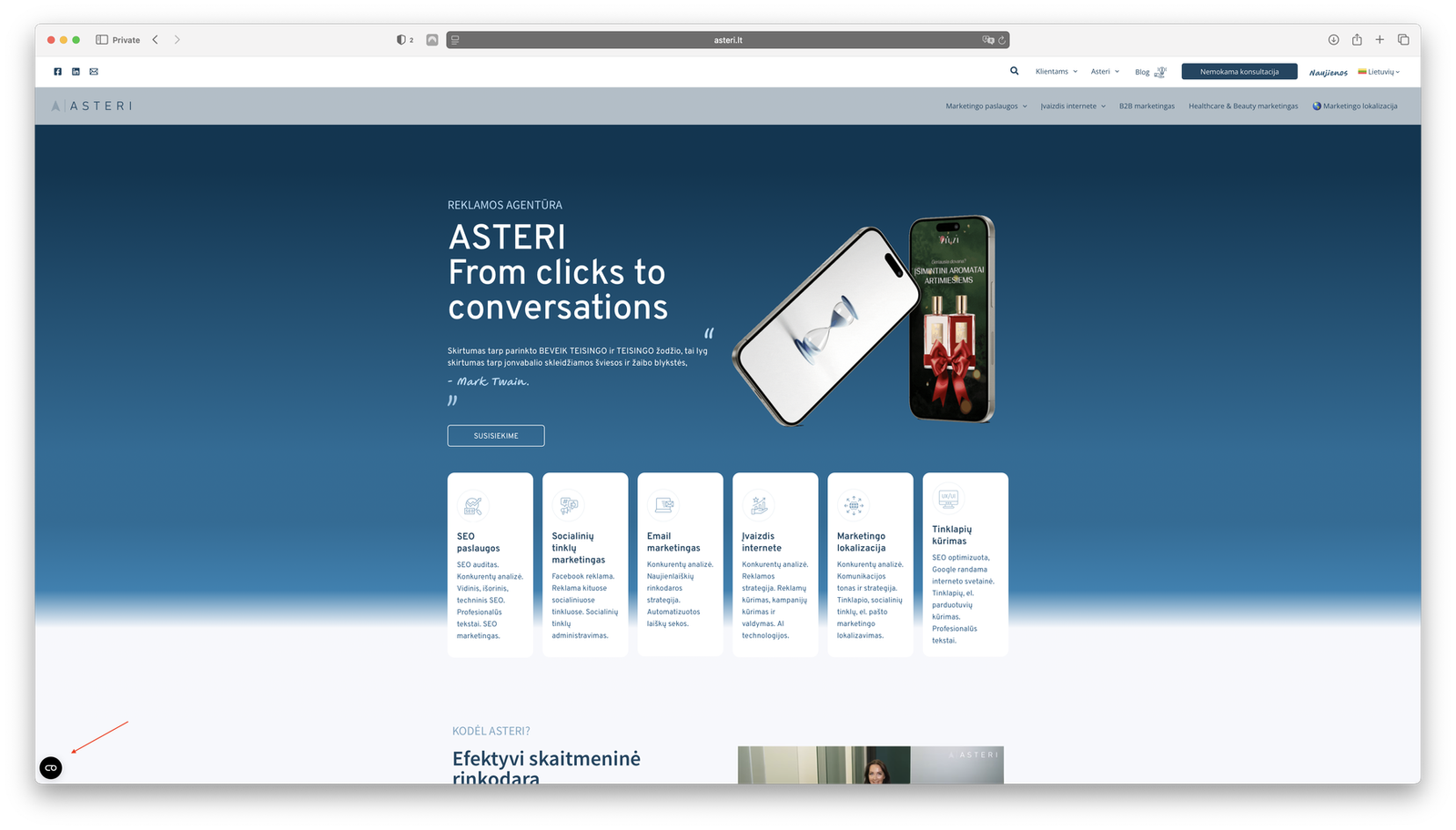The width and height of the screenshot is (1456, 830).
Task: Open the Marketingo lokalizacija card title
Action: click(861, 542)
